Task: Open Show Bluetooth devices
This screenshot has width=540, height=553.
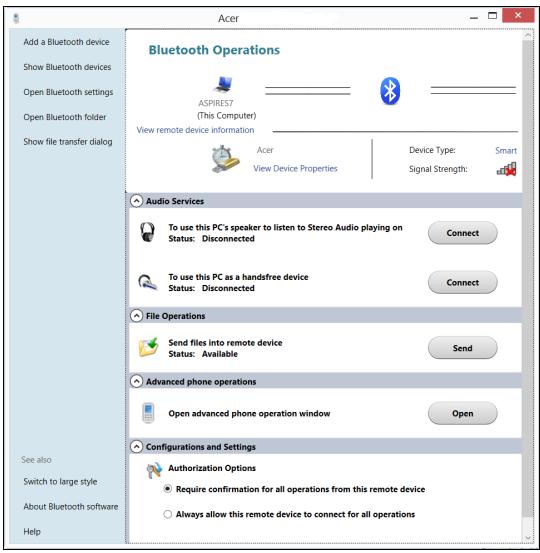Action: point(67,67)
